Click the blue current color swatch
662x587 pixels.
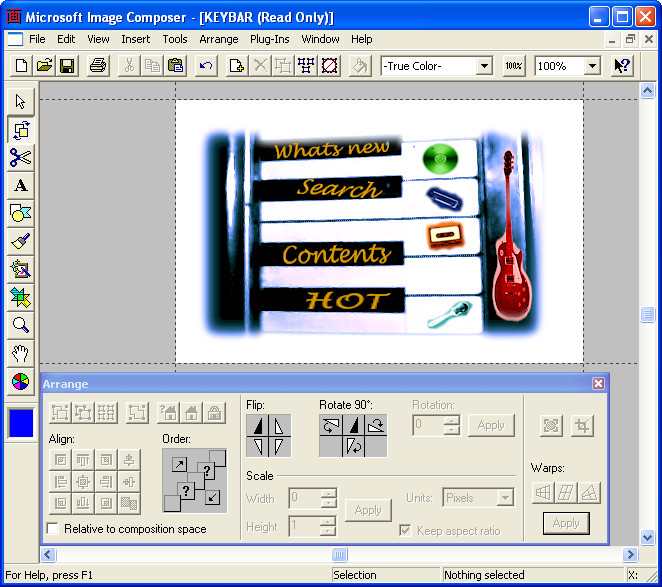coord(20,423)
